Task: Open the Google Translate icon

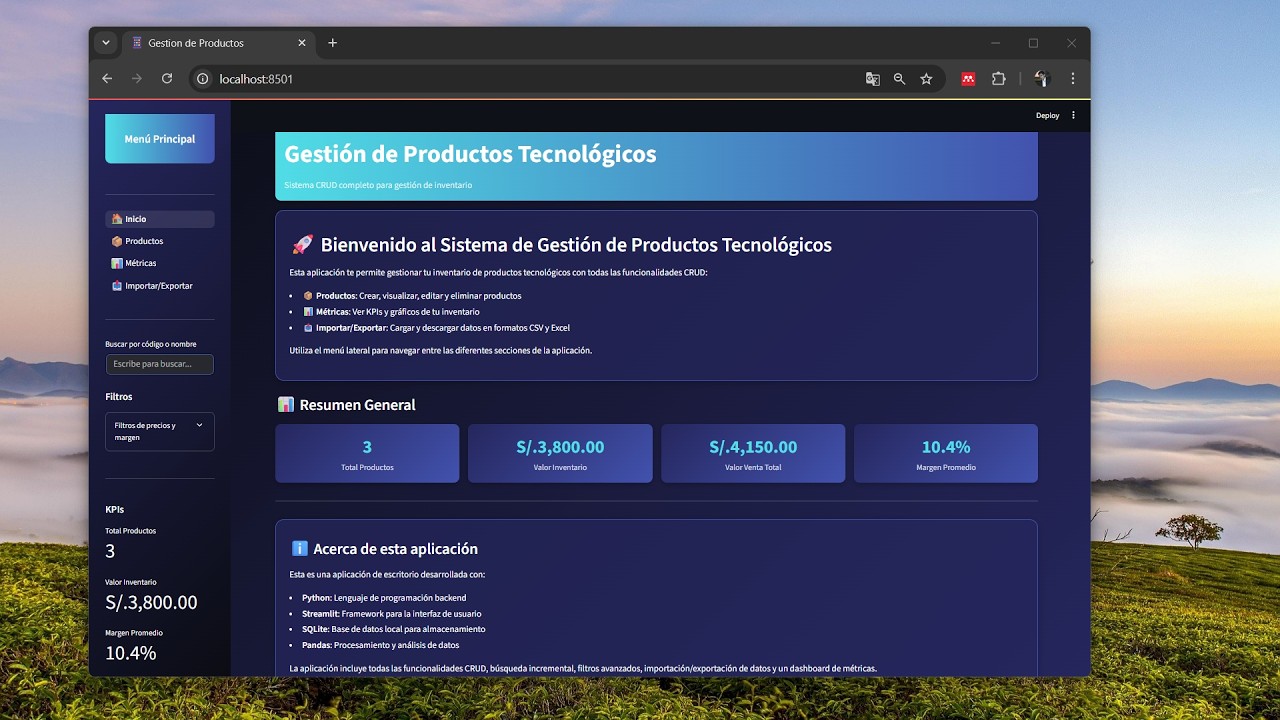Action: click(873, 79)
